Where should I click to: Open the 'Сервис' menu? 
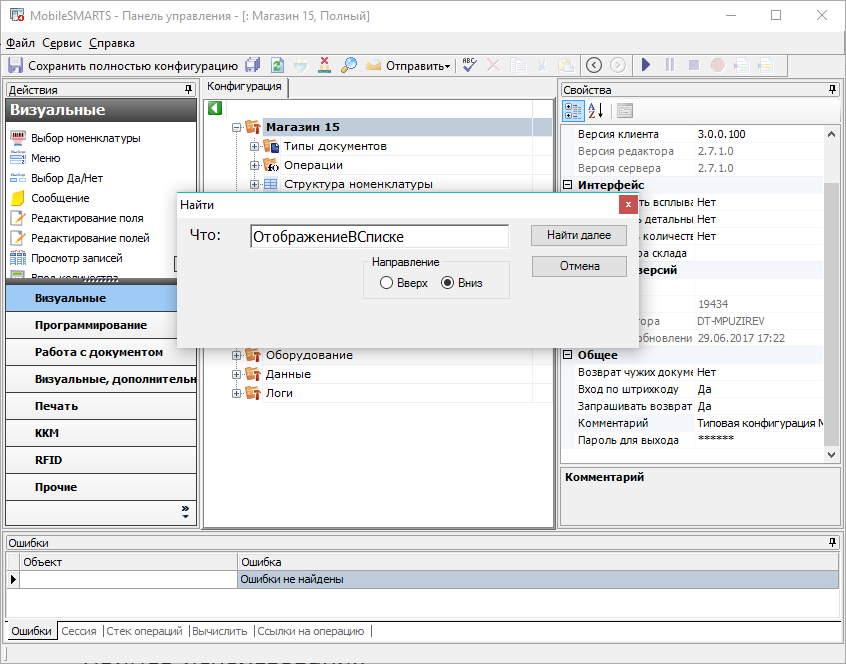(62, 43)
